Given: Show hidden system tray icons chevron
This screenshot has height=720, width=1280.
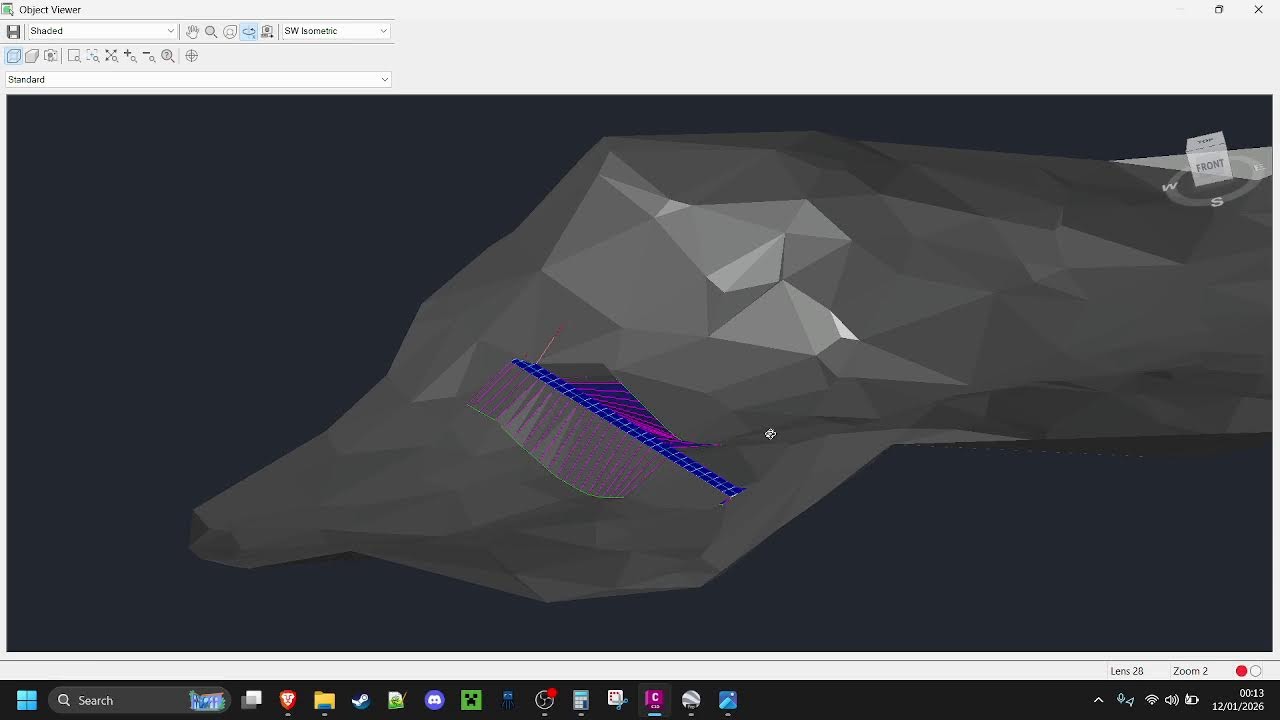Looking at the screenshot, I should pyautogui.click(x=1098, y=700).
